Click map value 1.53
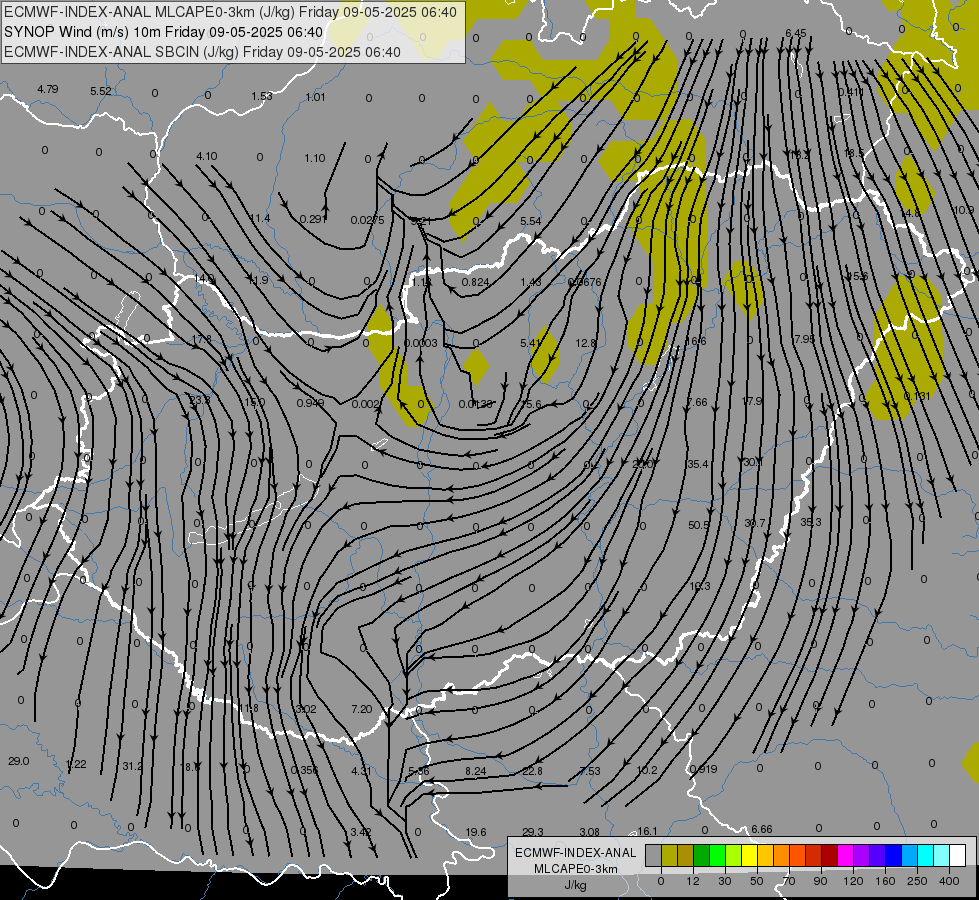979x900 pixels. pos(262,96)
